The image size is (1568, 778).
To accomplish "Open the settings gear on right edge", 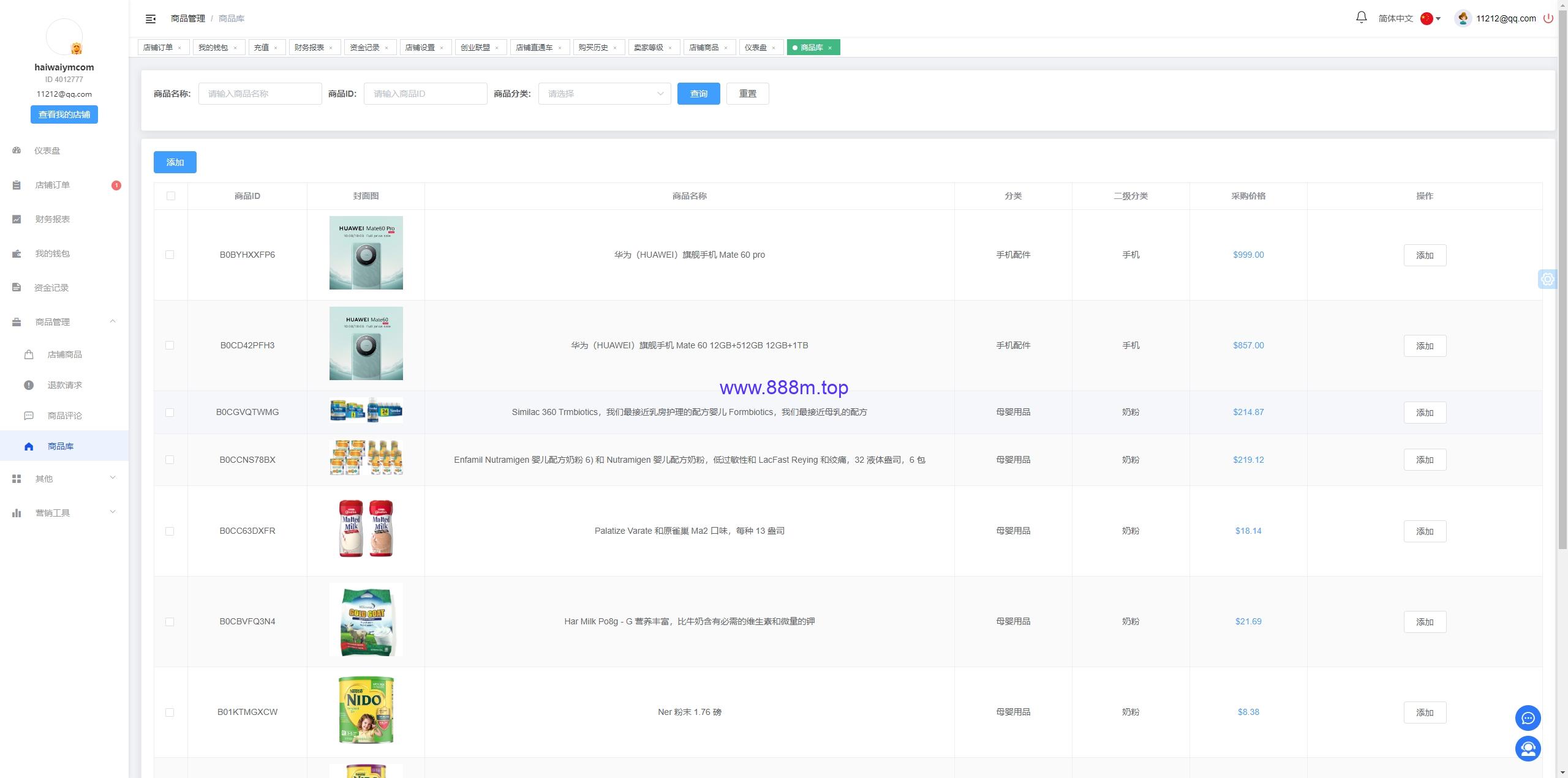I will [1548, 279].
